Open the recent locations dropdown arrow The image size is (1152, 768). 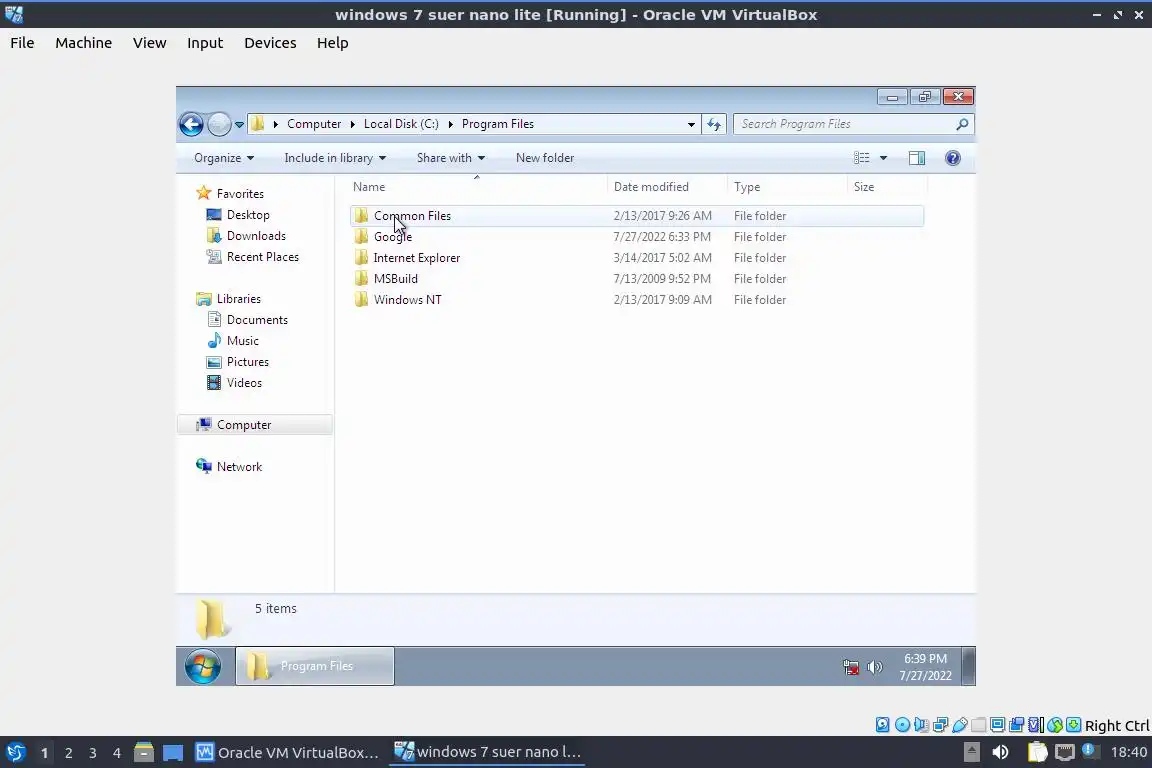[x=239, y=125]
